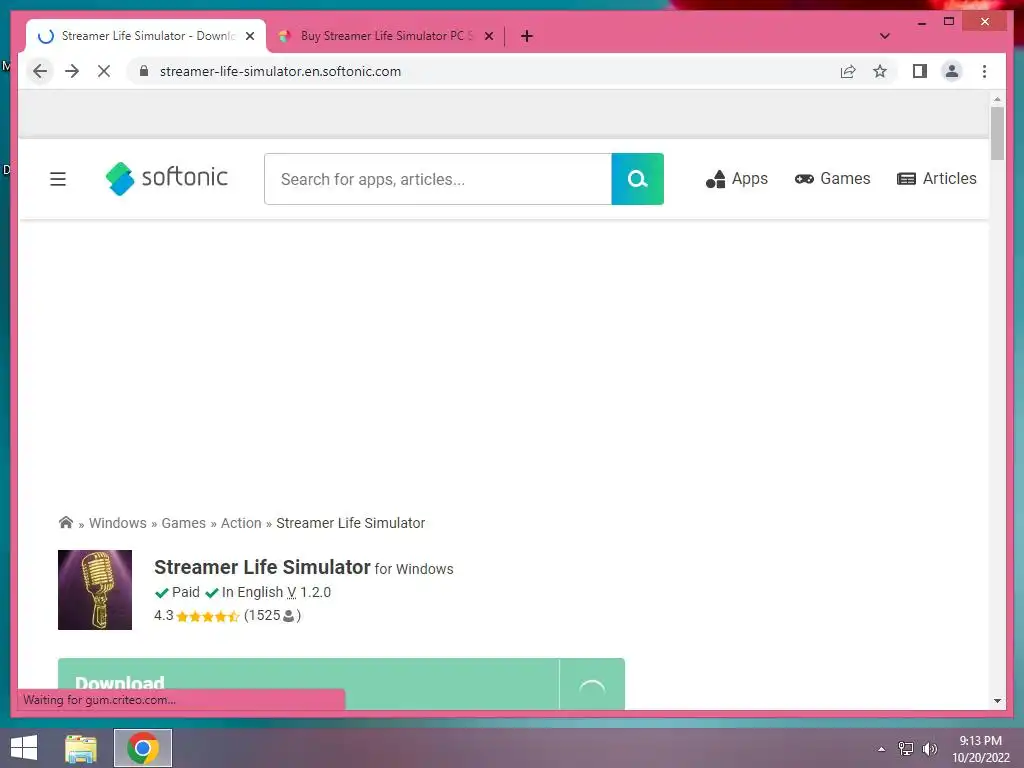Screen dimensions: 1024x768
Task: Close the Buy Streamer Life Simulator tab
Action: (x=488, y=36)
